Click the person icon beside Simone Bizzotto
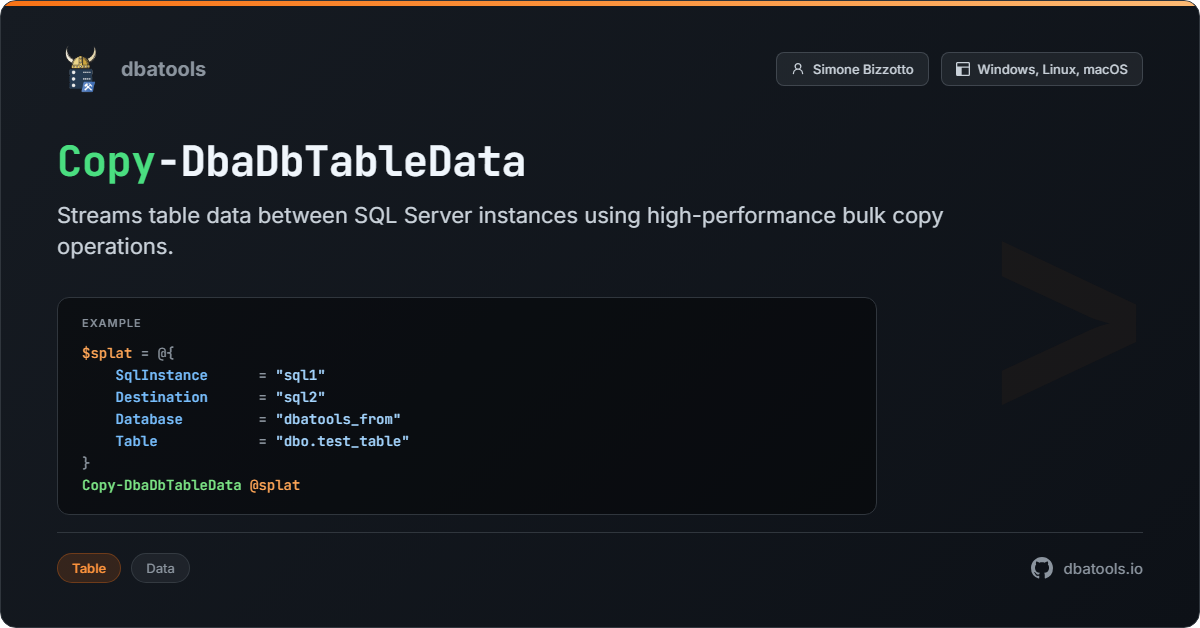The image size is (1200, 628). click(x=797, y=69)
